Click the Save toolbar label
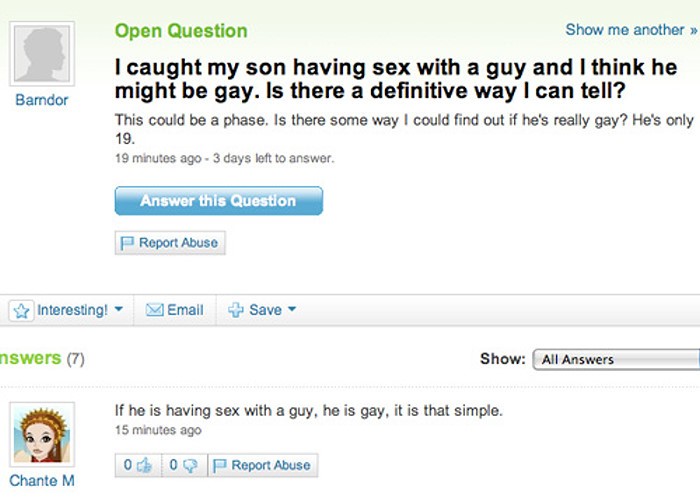This screenshot has width=700, height=501. point(266,310)
